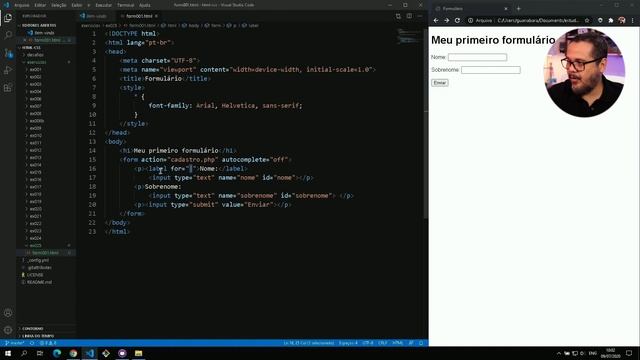
Task: Open the Explorer view in activity bar
Action: tap(8, 18)
